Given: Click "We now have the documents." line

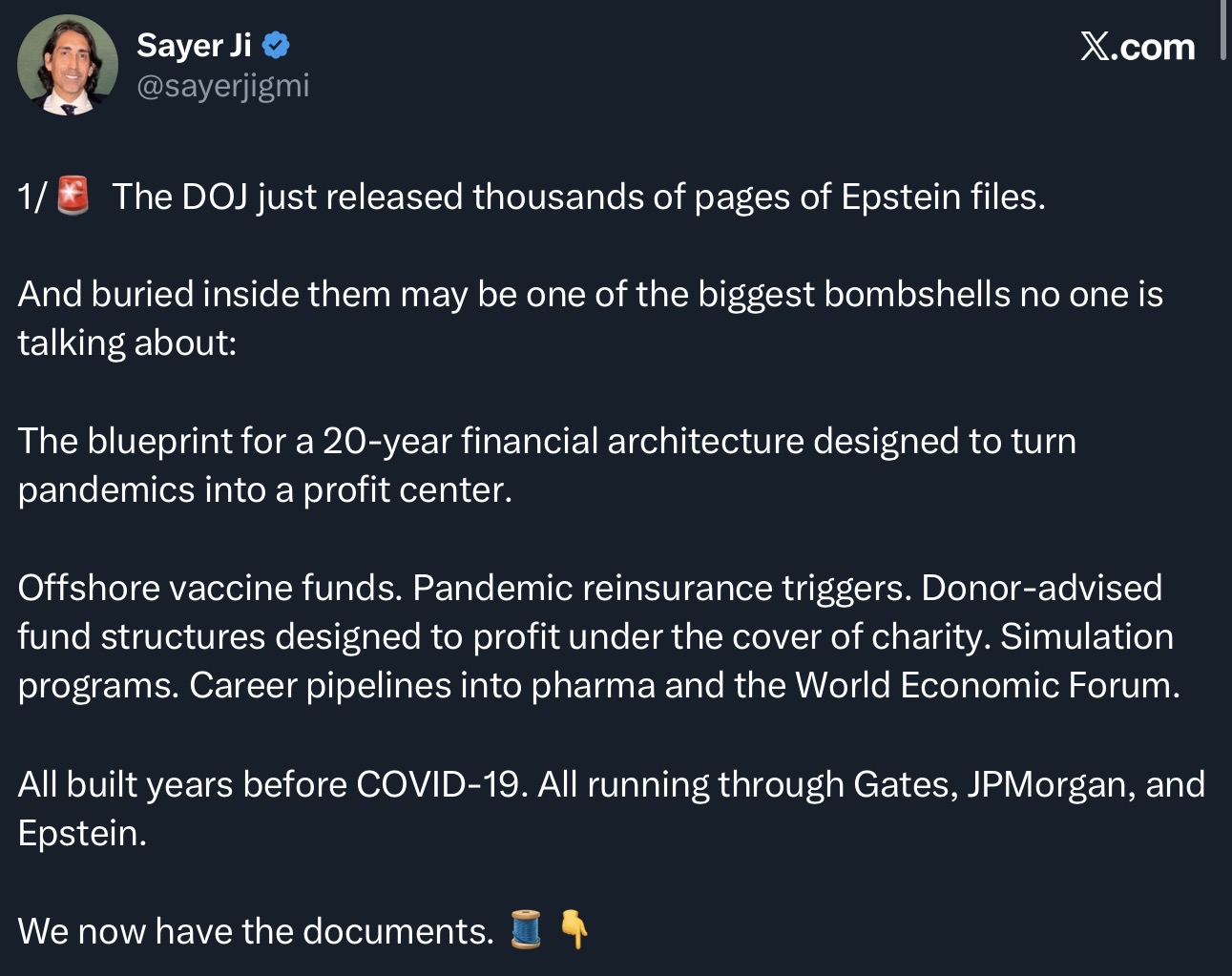Looking at the screenshot, I should point(256,931).
